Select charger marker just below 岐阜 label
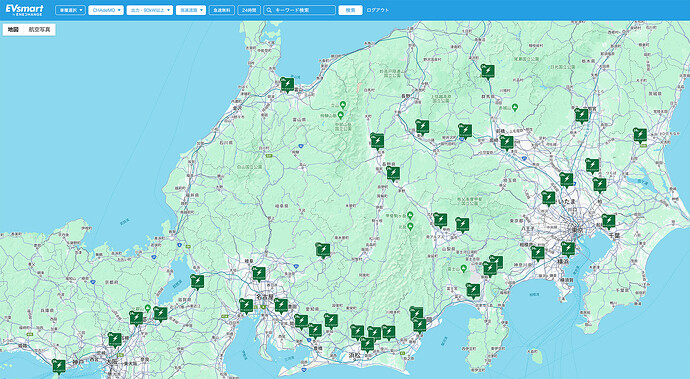The width and height of the screenshot is (690, 379). tap(259, 273)
